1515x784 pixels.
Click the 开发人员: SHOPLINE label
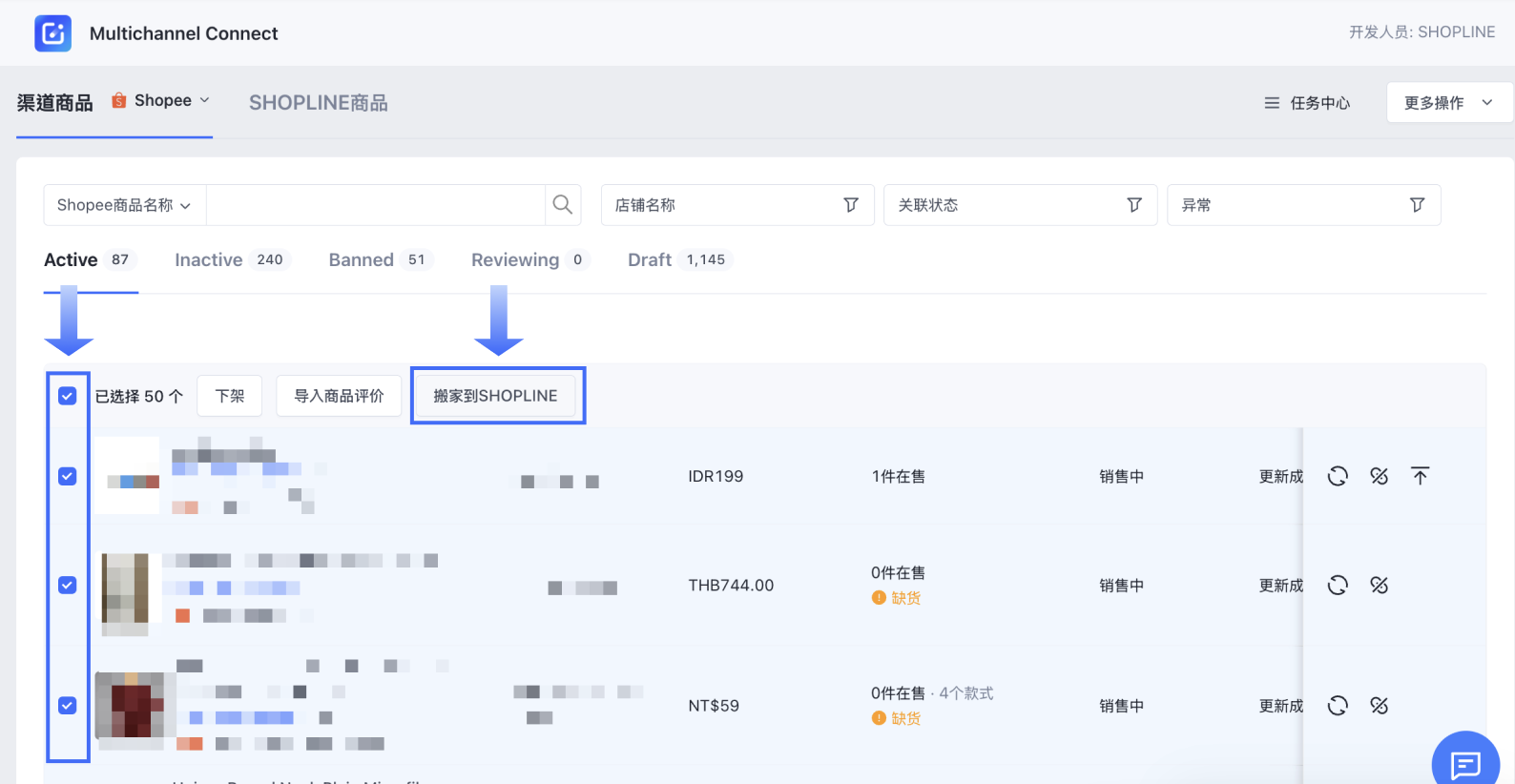tap(1422, 32)
